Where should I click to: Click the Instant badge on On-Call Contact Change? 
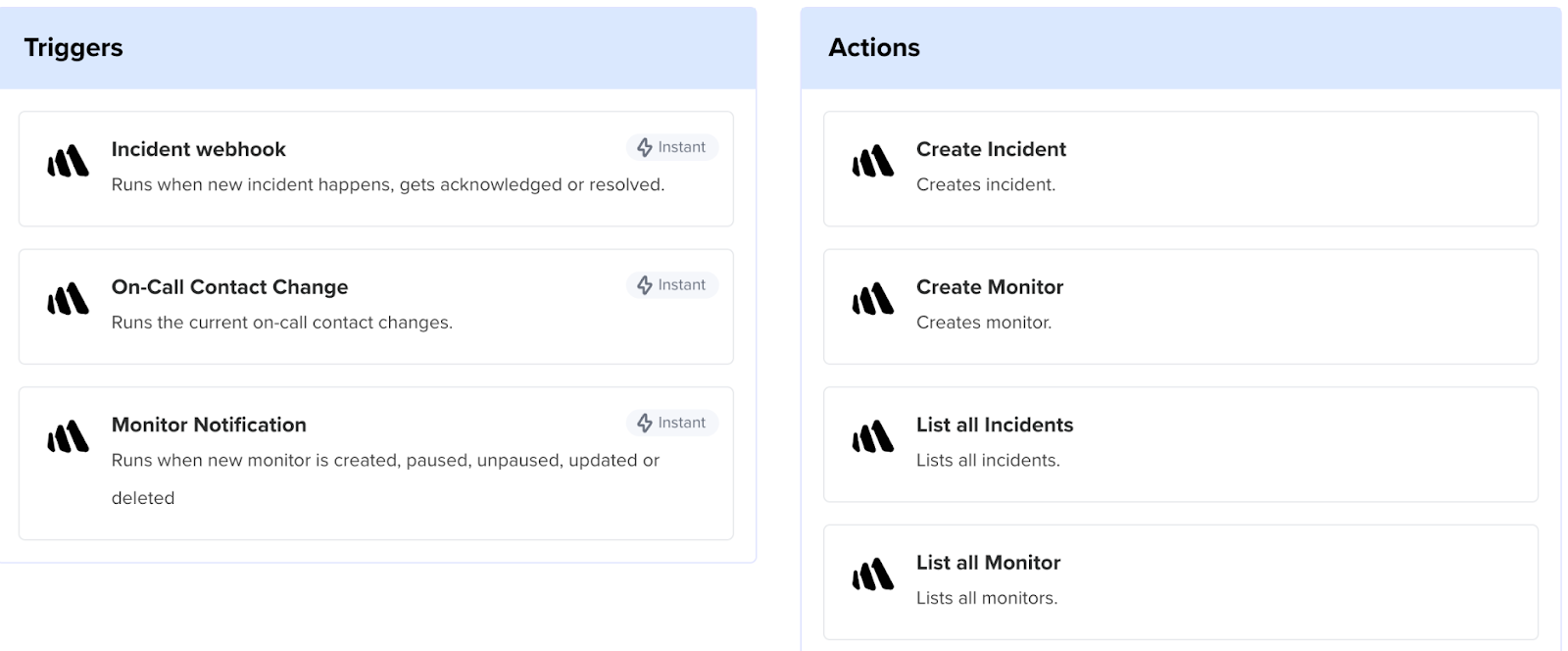click(x=671, y=285)
